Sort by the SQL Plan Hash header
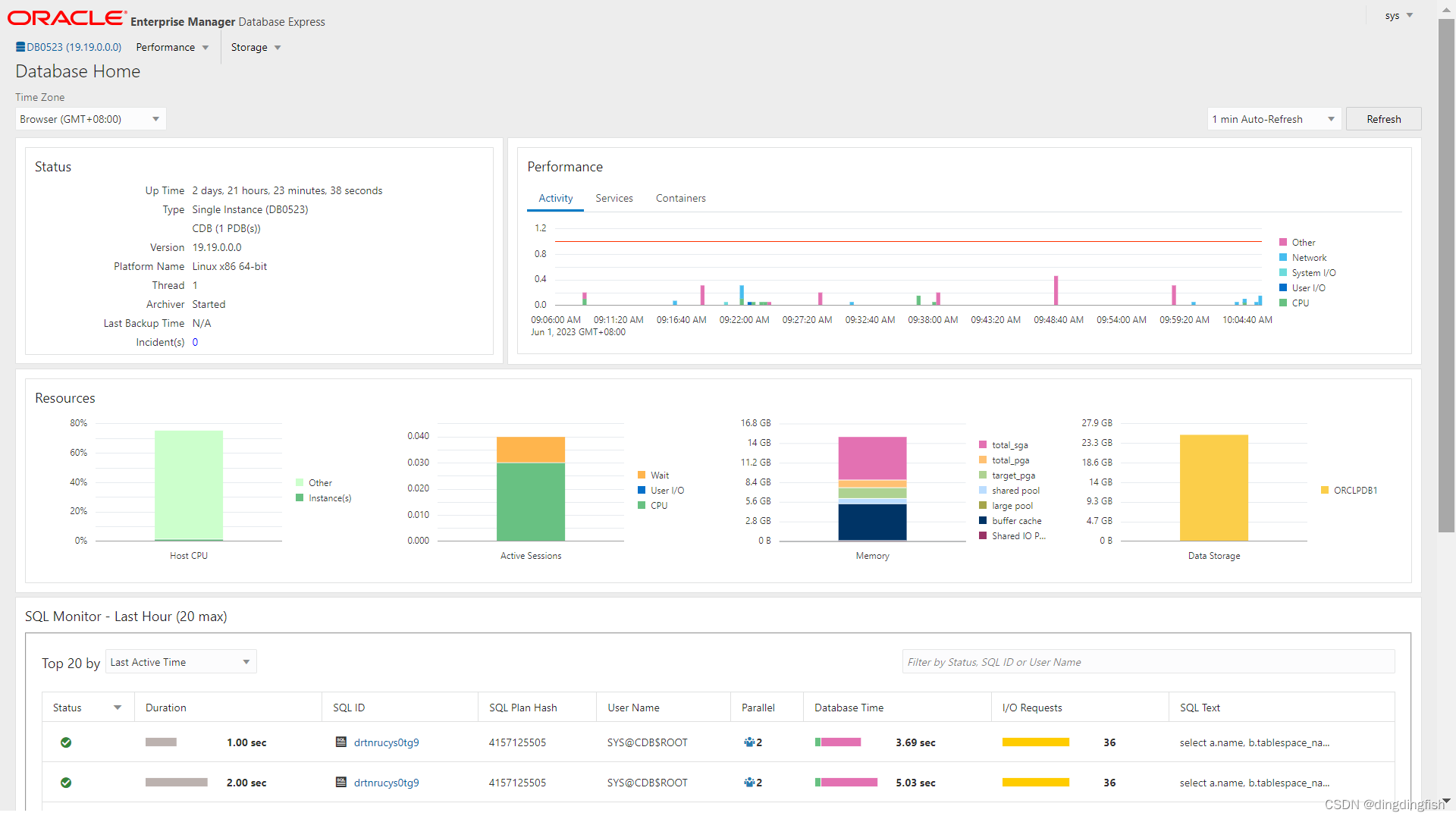 pyautogui.click(x=537, y=708)
